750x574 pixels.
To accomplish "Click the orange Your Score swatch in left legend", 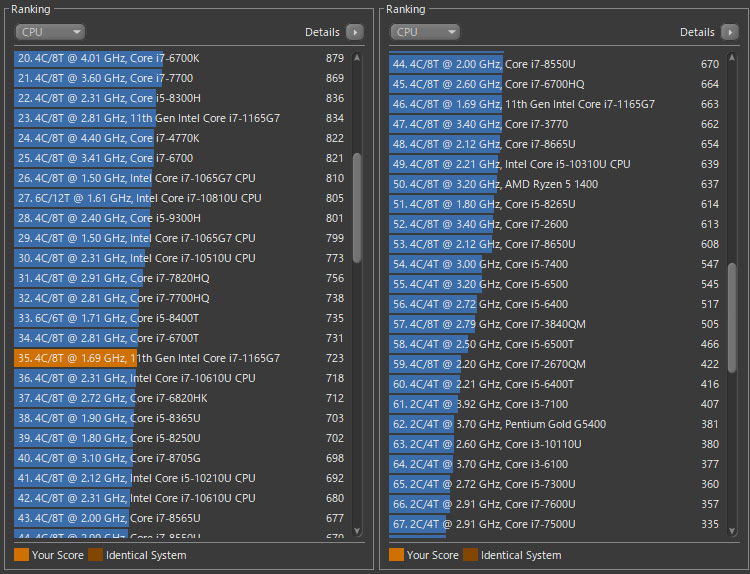I will (21, 555).
